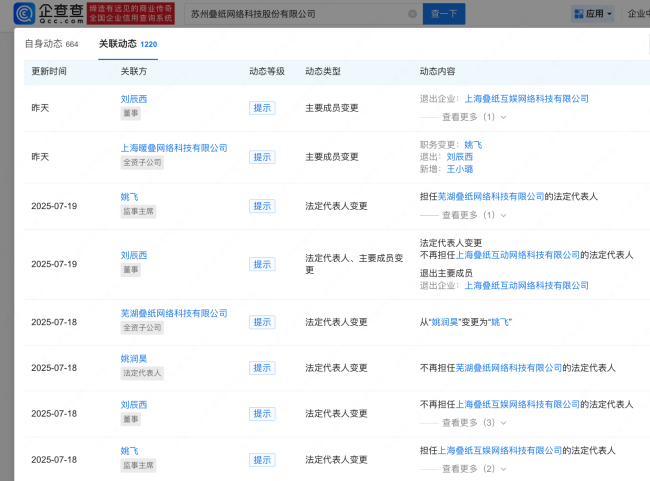Click 提示 badge in first 昨天 row

[262, 108]
